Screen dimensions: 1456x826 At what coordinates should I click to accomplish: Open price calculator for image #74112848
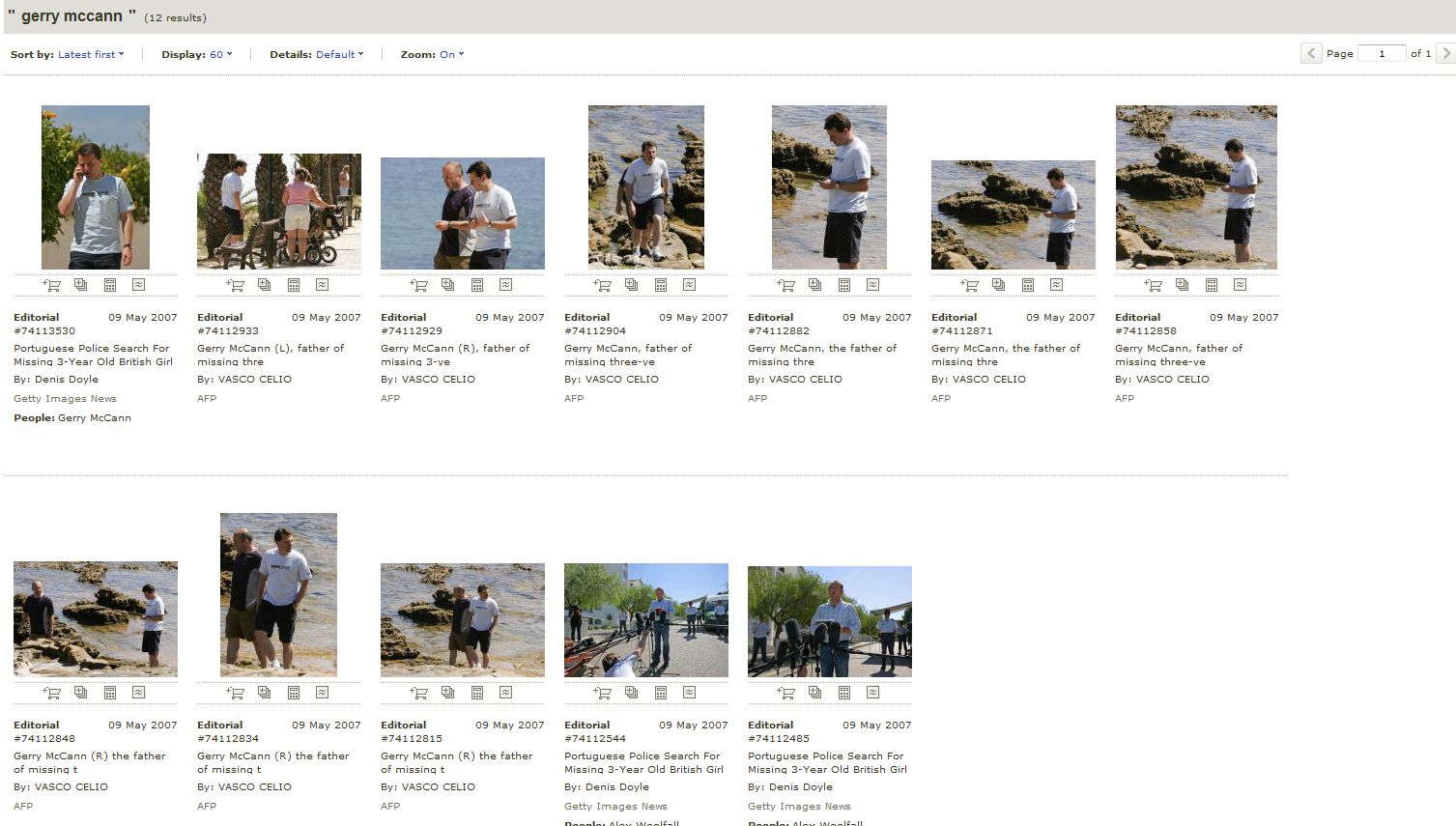click(110, 693)
